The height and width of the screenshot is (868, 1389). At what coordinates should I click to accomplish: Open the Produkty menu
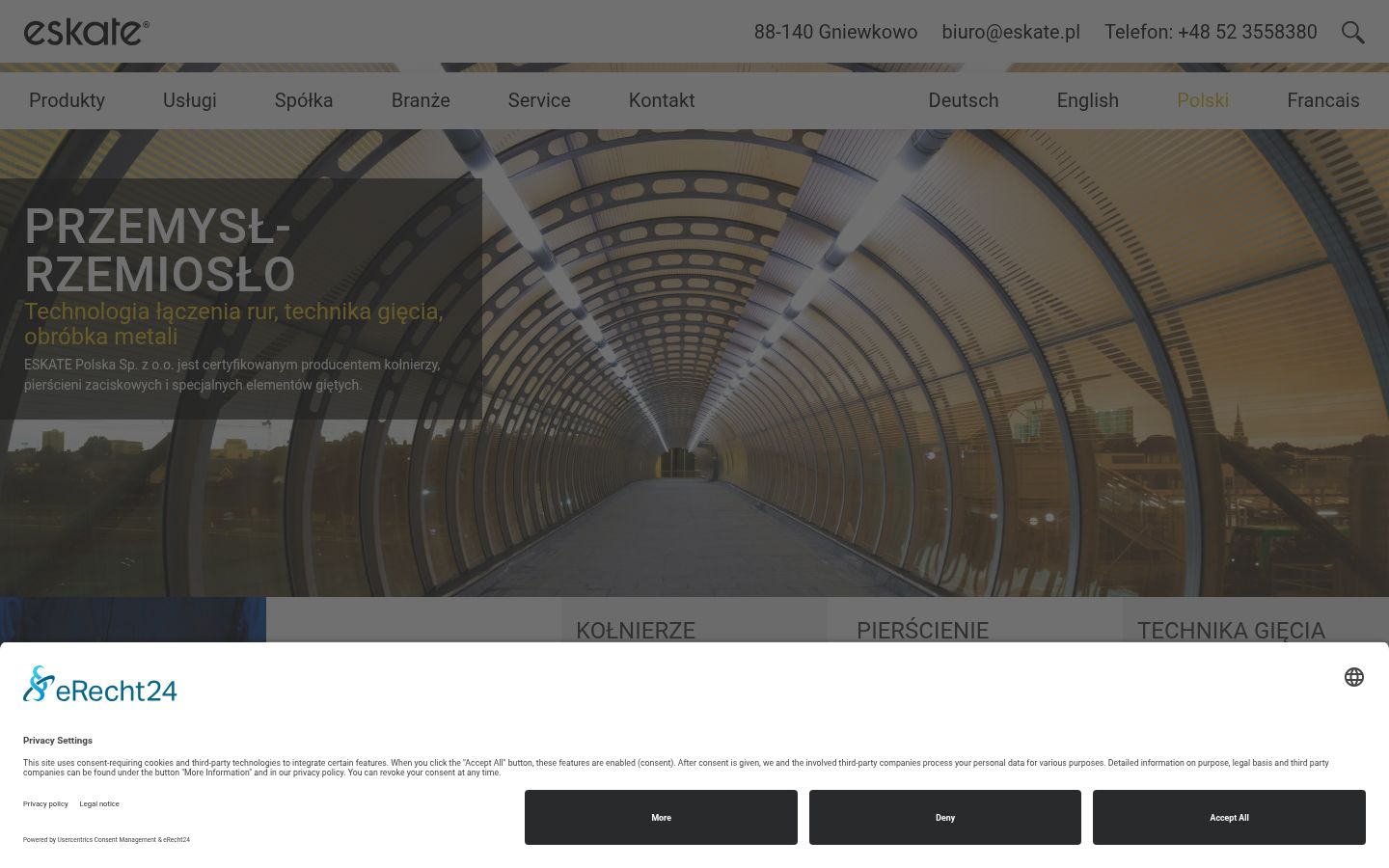click(67, 100)
